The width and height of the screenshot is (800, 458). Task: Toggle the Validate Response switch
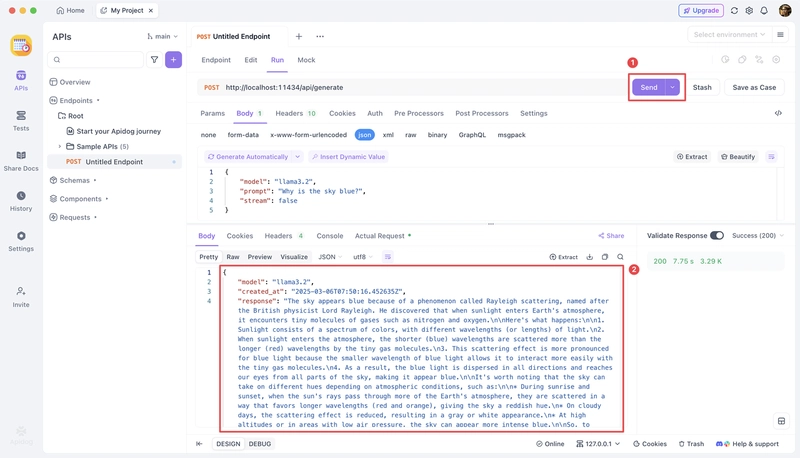[717, 236]
